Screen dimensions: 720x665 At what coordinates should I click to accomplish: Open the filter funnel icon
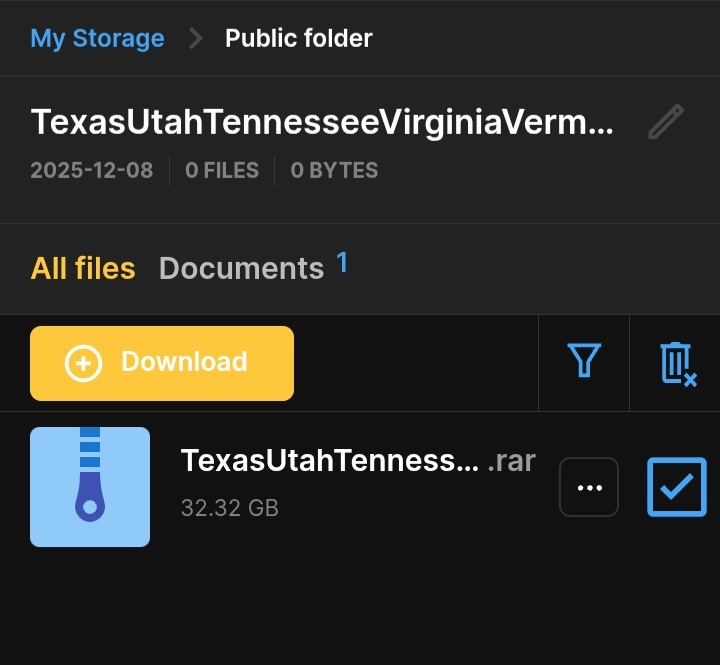coord(584,361)
